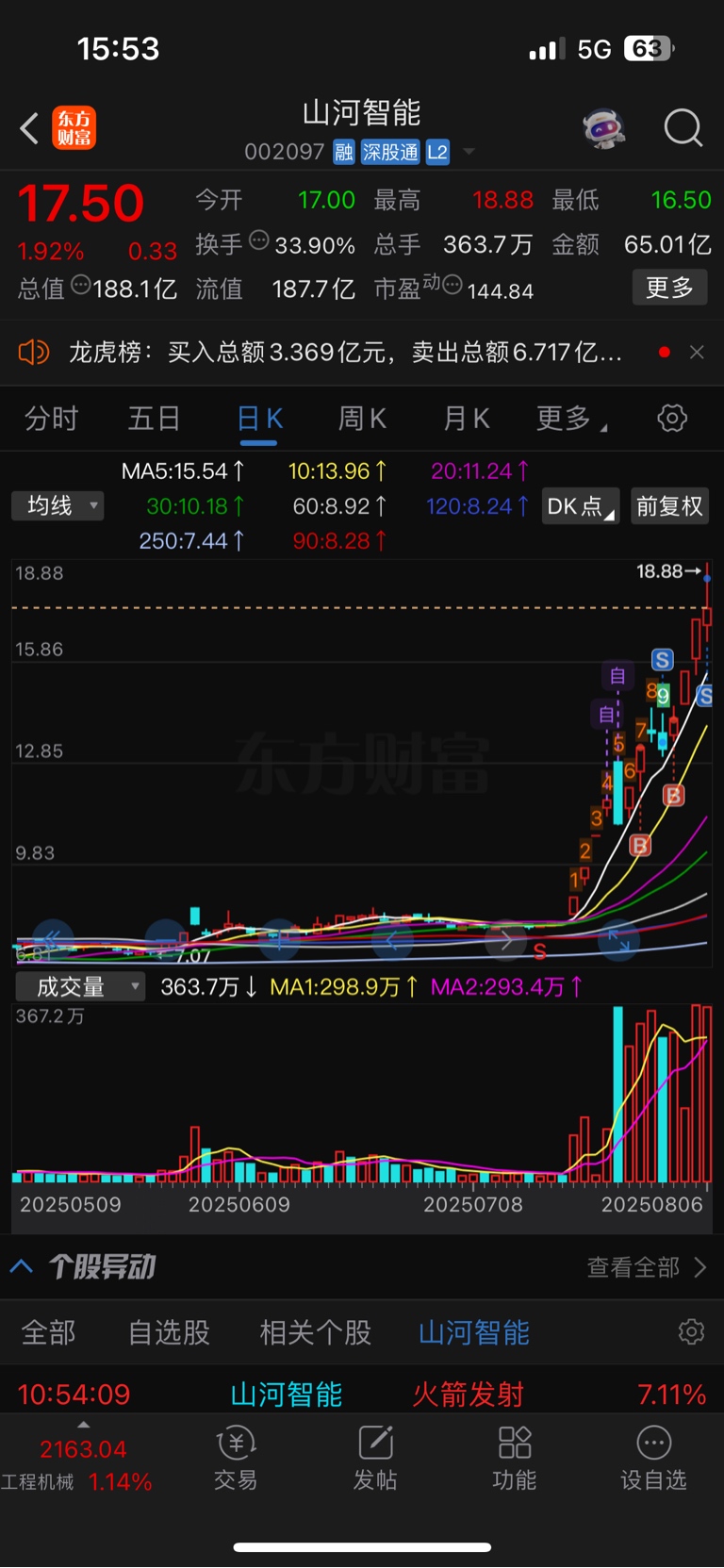Tap the red S marker near chart bottom
The image size is (724, 1568).
pos(540,951)
